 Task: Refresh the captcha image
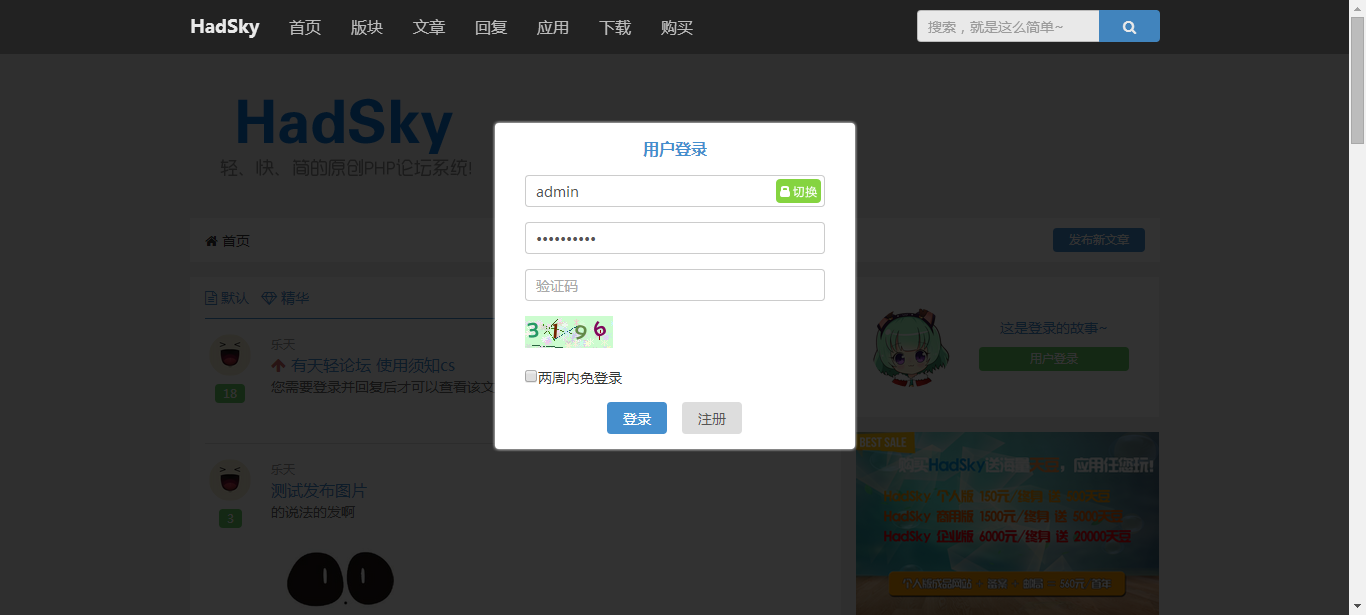coord(569,332)
